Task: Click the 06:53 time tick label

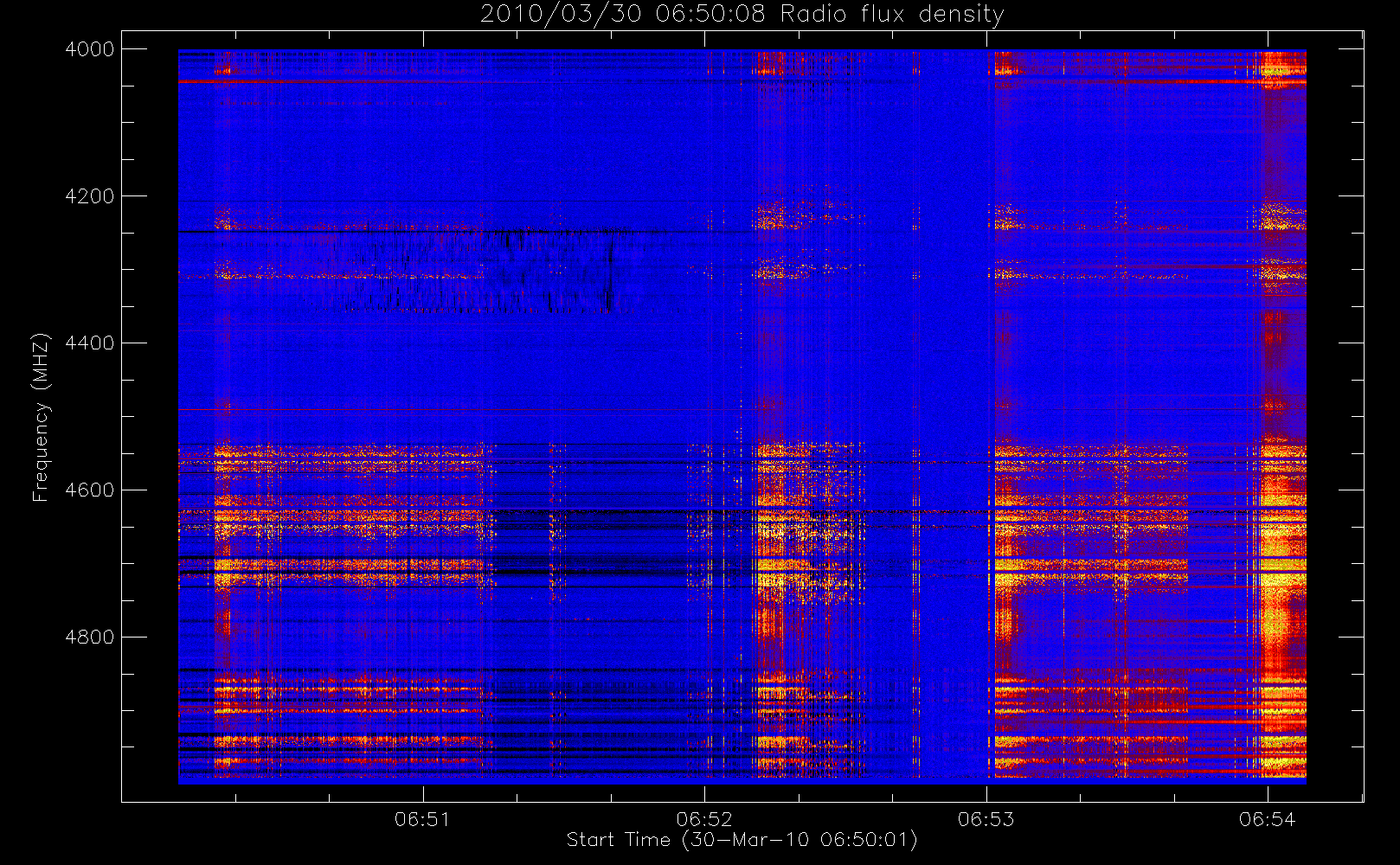Action: click(x=986, y=819)
